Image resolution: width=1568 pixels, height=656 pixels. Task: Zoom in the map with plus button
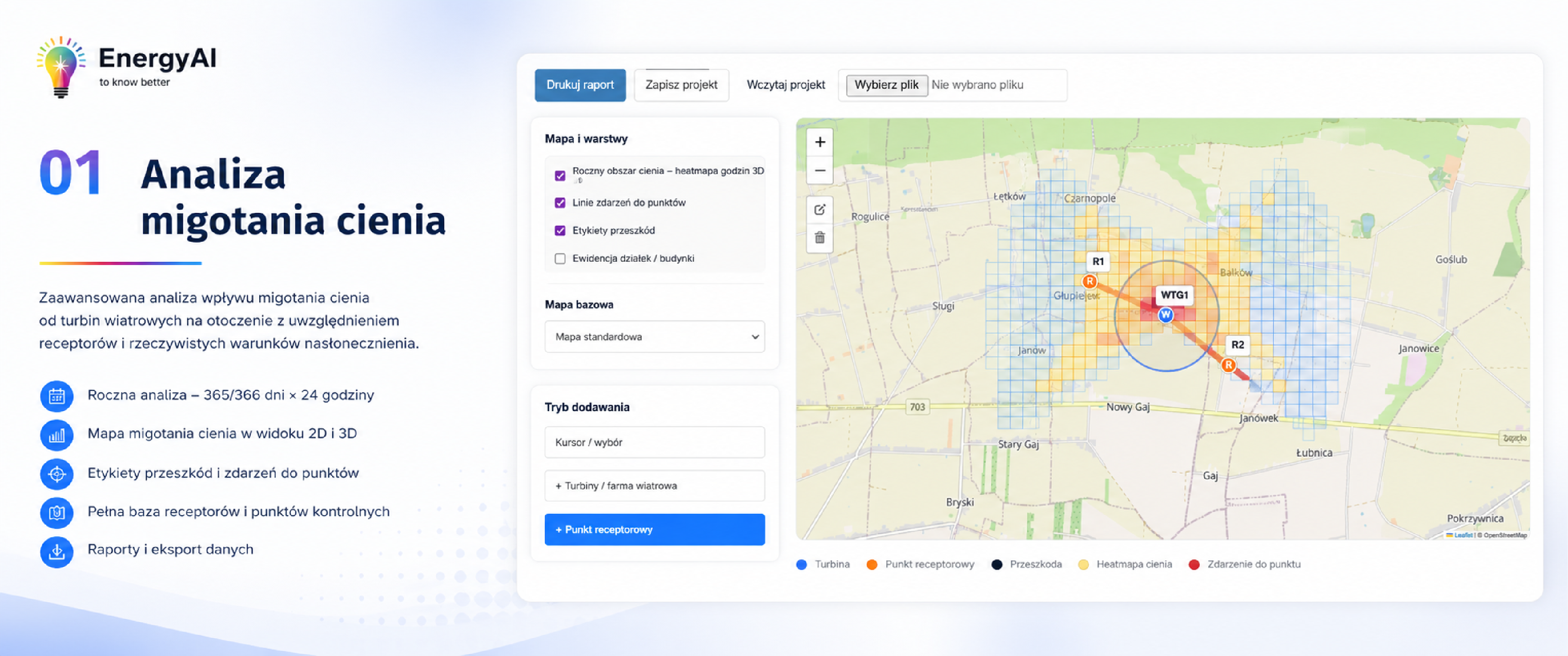(820, 142)
